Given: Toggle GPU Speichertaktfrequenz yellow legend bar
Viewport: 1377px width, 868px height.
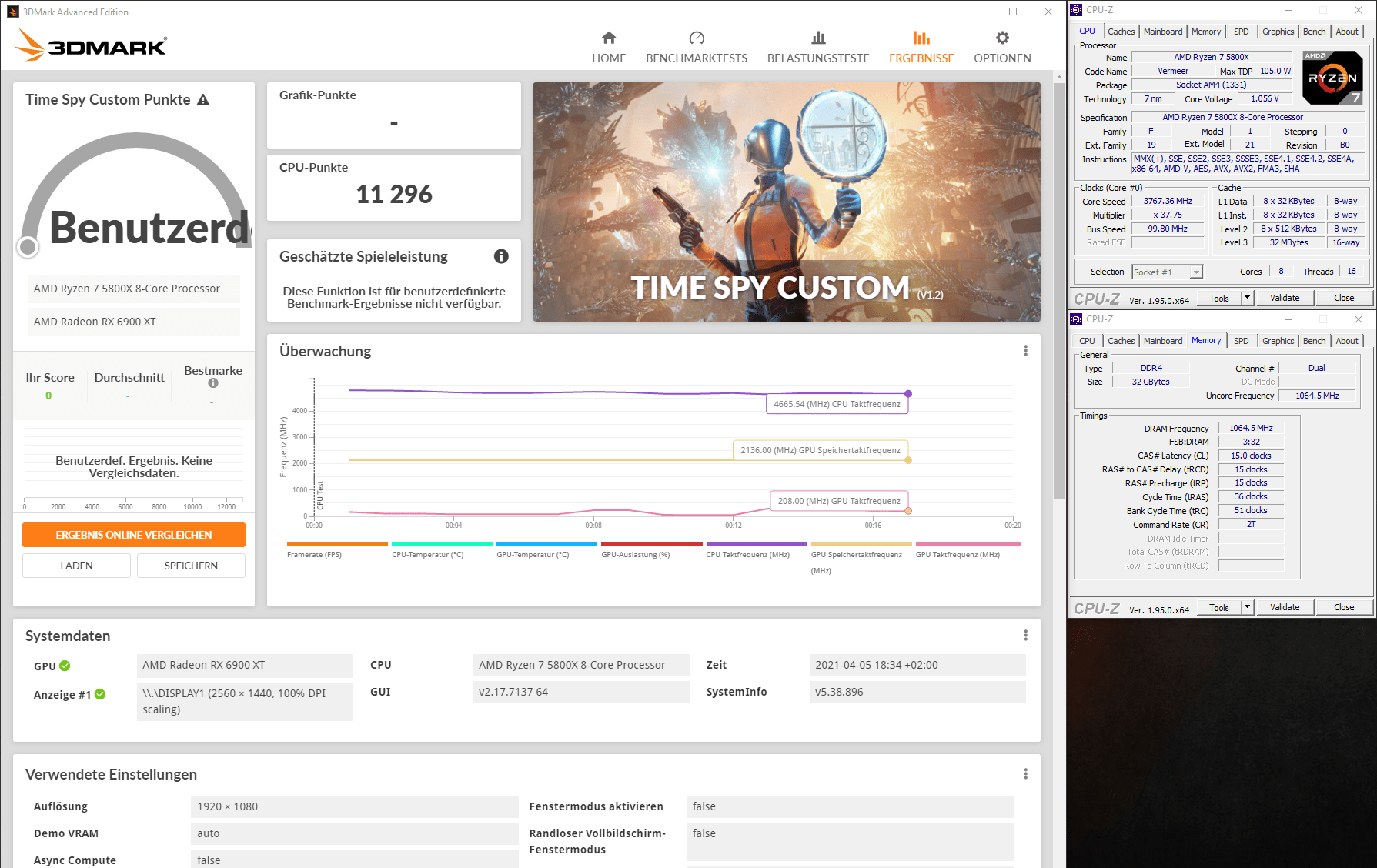Looking at the screenshot, I should pyautogui.click(x=861, y=544).
